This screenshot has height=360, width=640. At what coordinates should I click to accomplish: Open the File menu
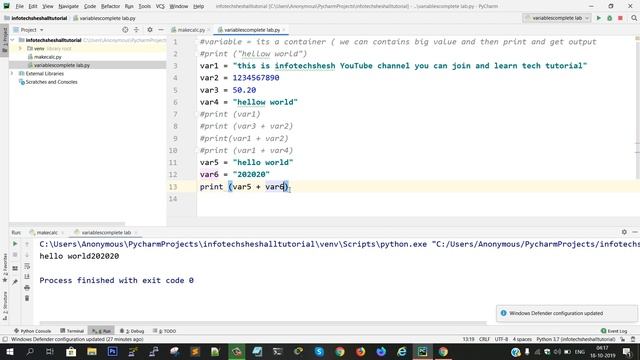tap(20, 6)
